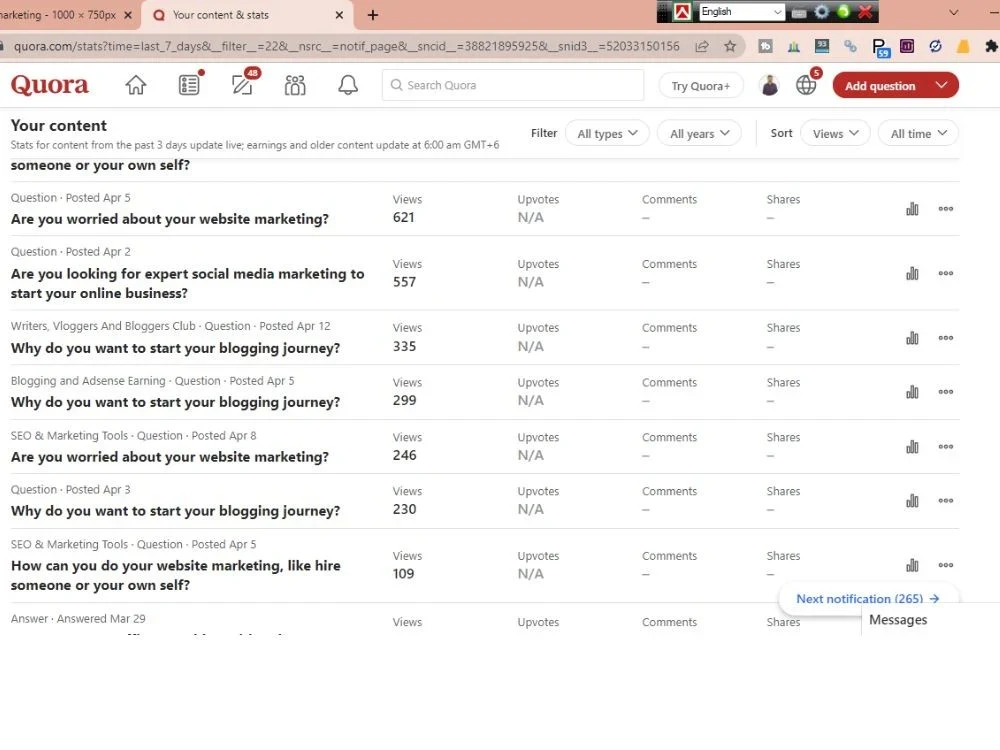Click the 621 views count
Image resolution: width=1000 pixels, height=750 pixels.
(x=404, y=217)
